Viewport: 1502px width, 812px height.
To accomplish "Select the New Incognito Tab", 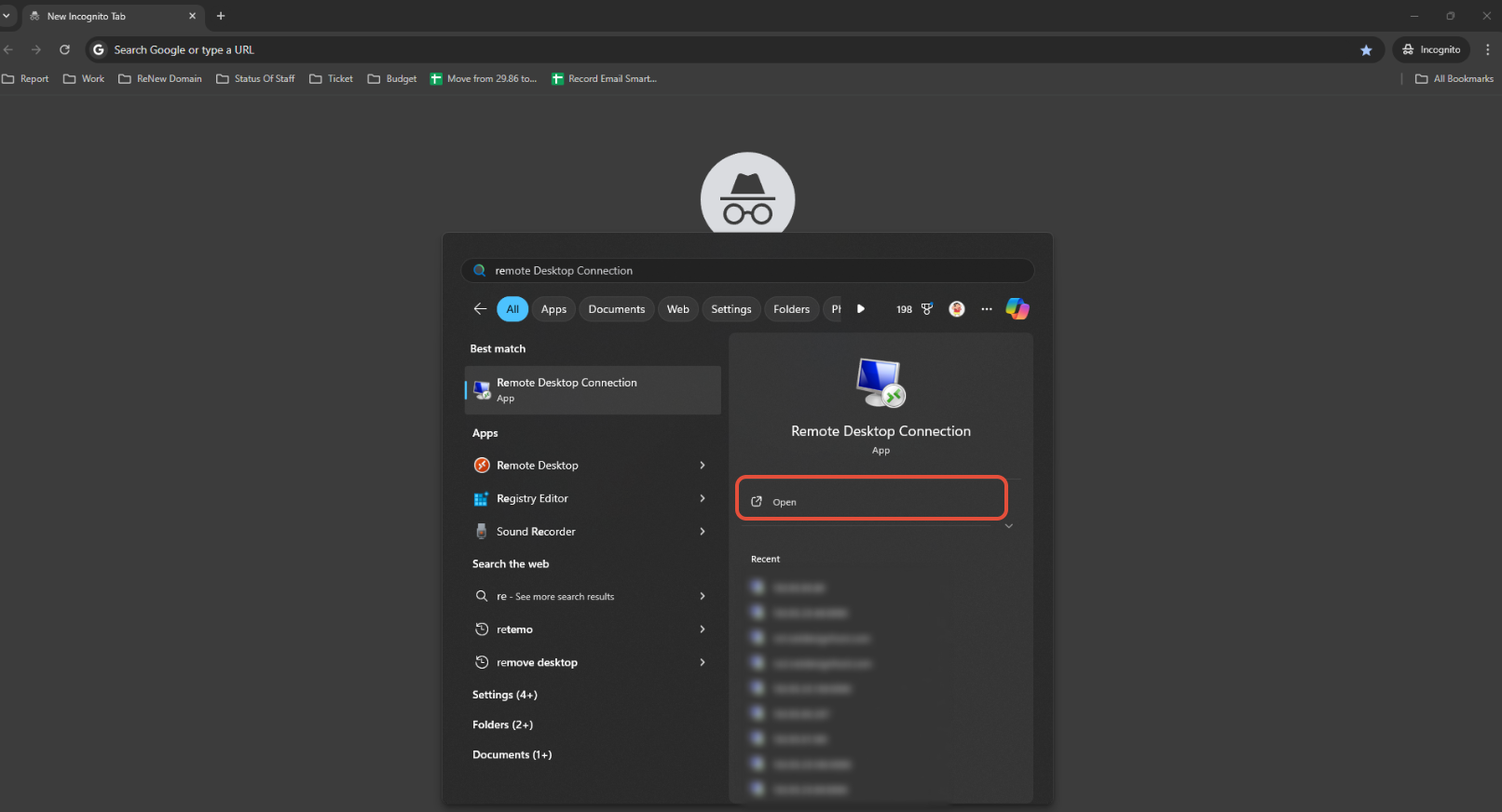I will 112,16.
